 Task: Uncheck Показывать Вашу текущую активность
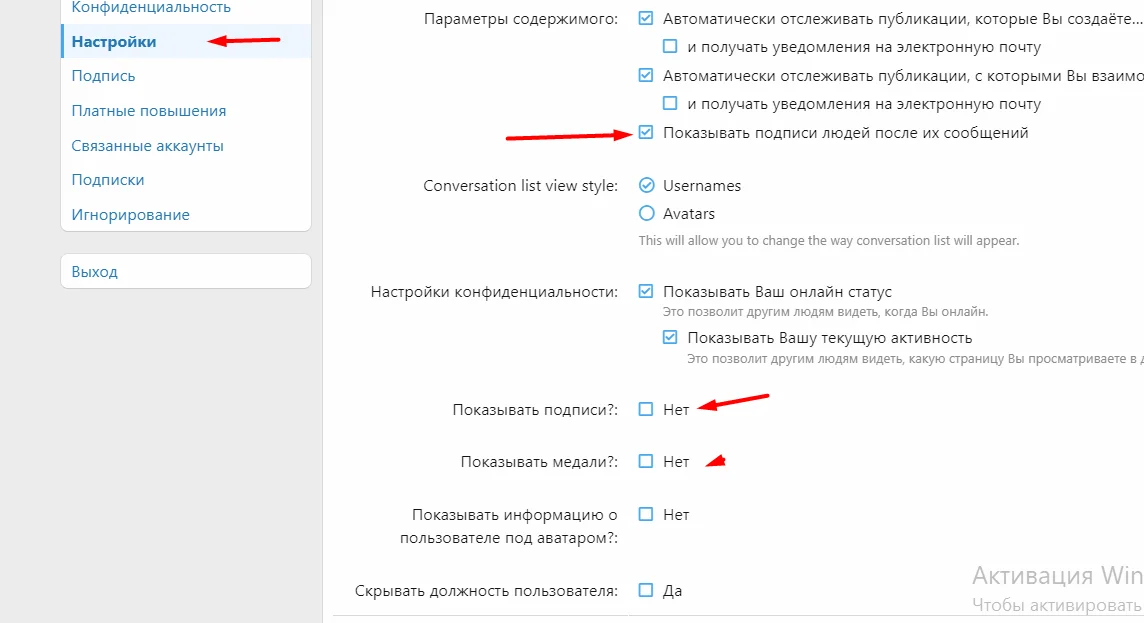coord(670,338)
